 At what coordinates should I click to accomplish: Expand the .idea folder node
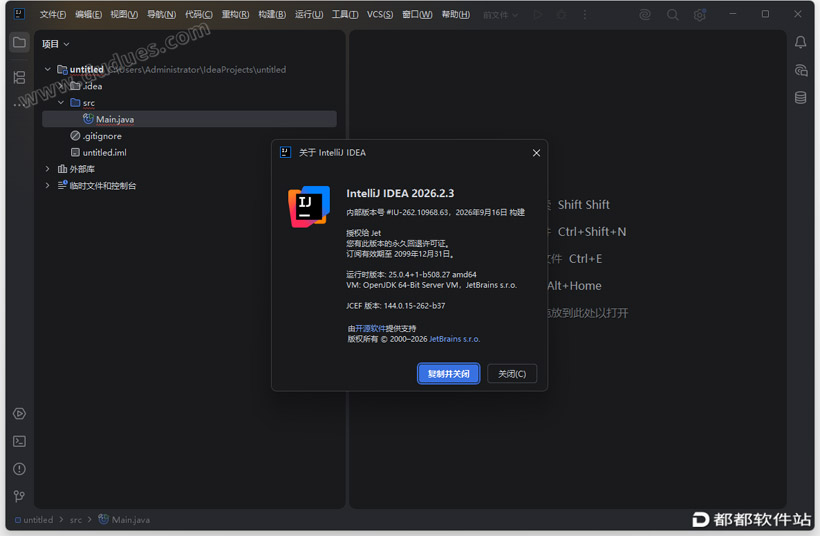61,86
